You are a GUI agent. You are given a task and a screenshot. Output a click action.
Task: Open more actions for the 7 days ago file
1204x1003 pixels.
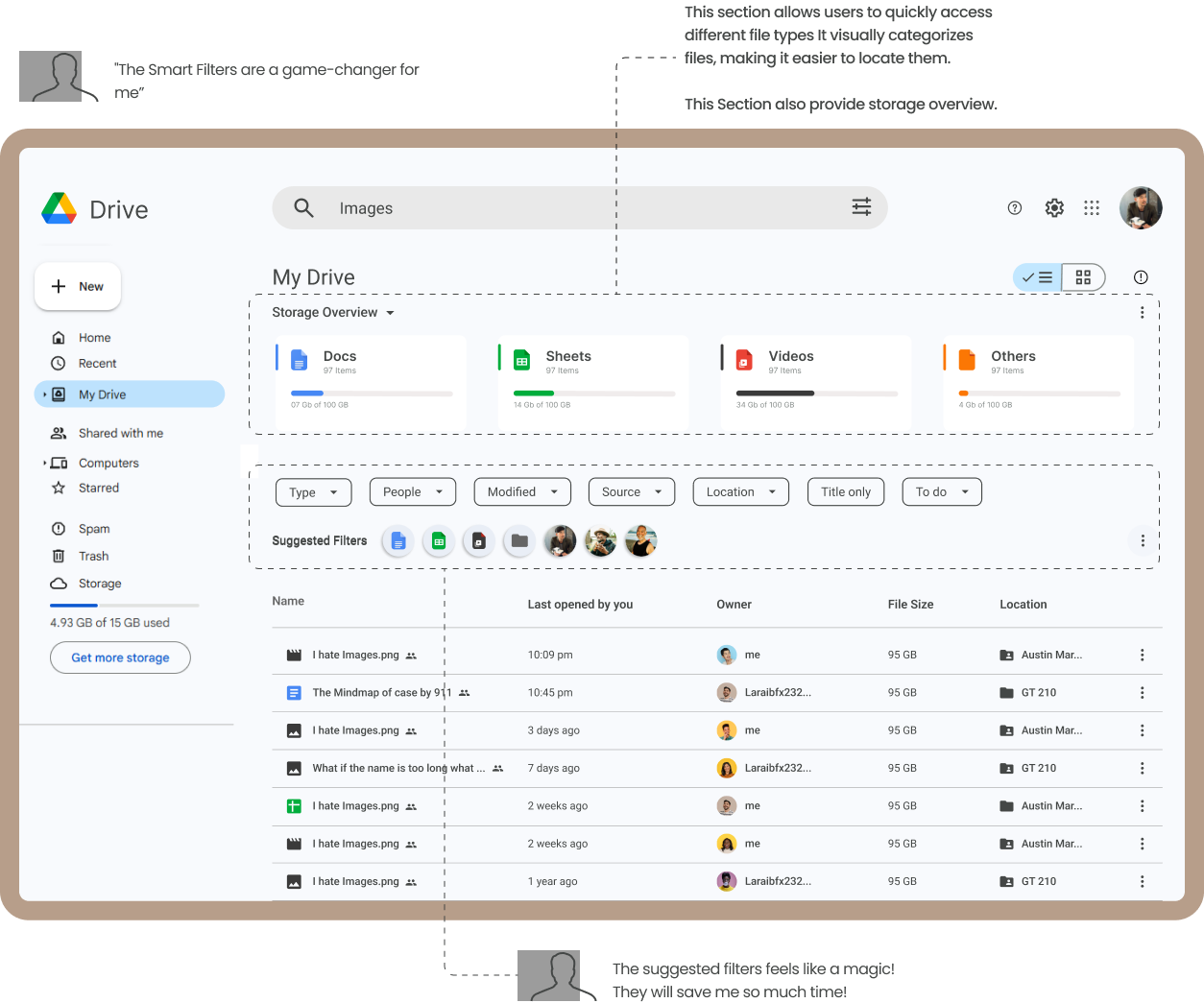[x=1142, y=768]
